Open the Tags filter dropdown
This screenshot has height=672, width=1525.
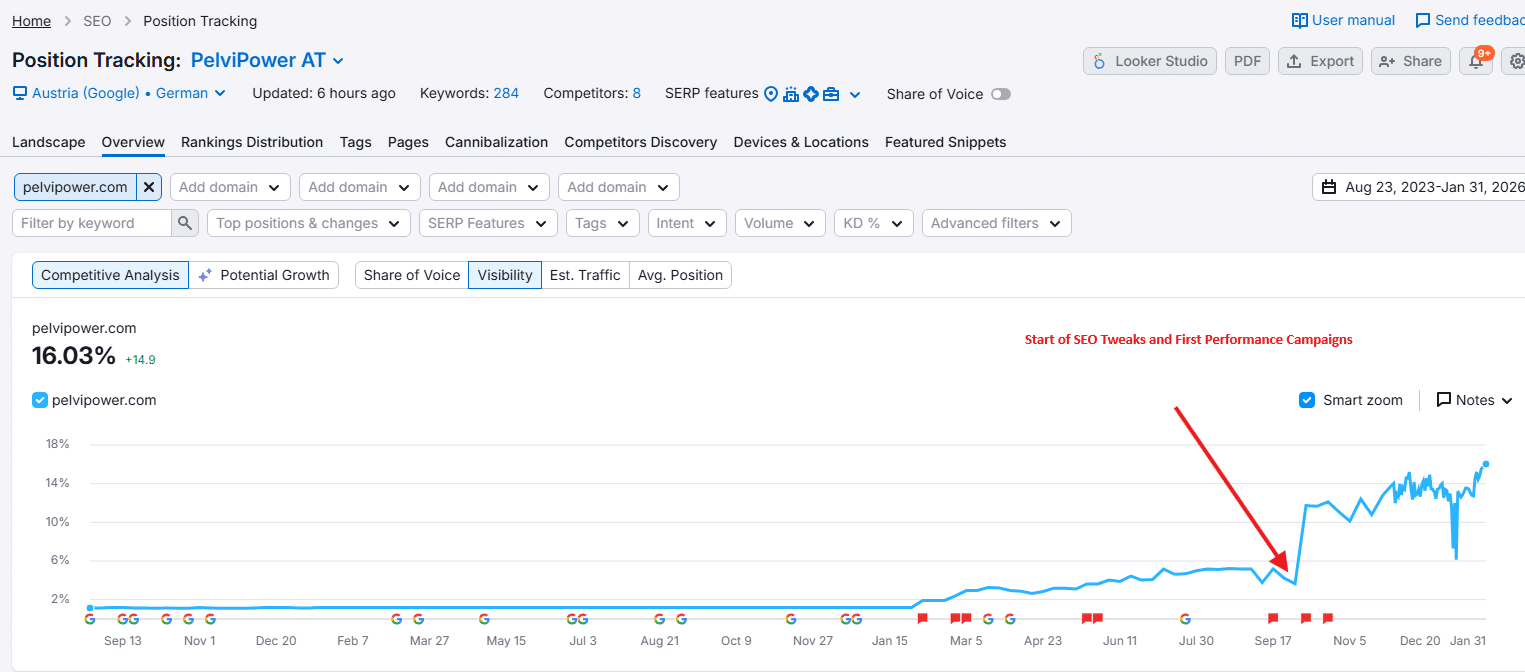click(602, 223)
